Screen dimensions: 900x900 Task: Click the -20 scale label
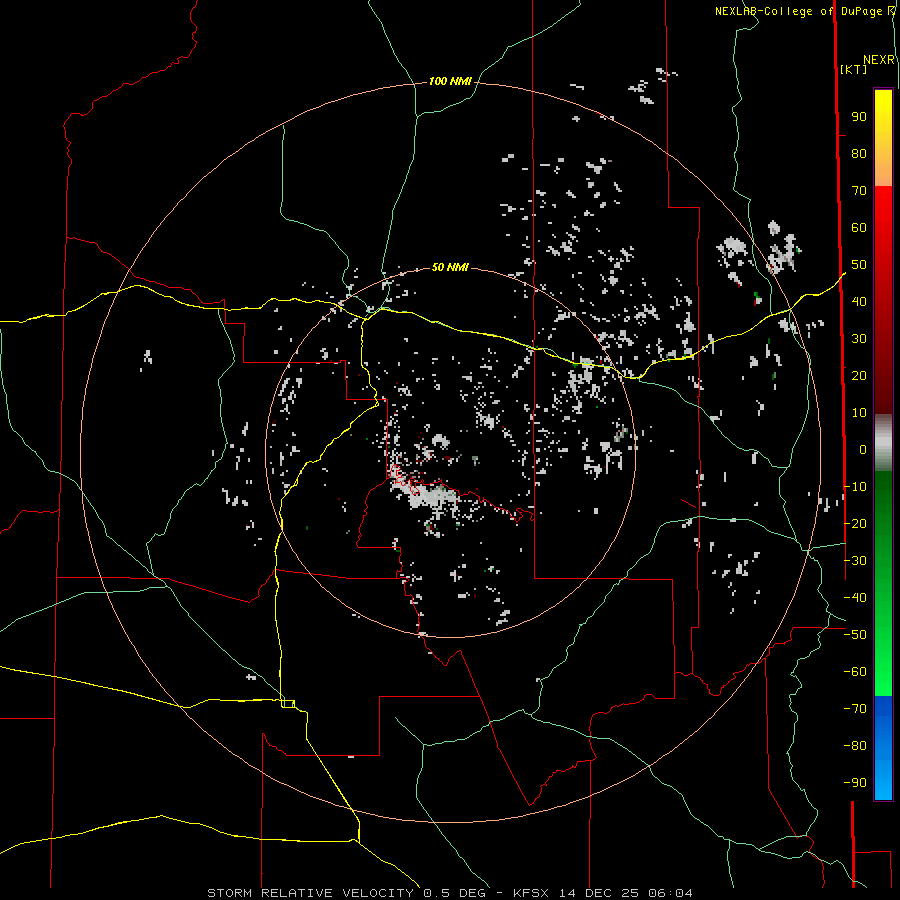(x=855, y=524)
